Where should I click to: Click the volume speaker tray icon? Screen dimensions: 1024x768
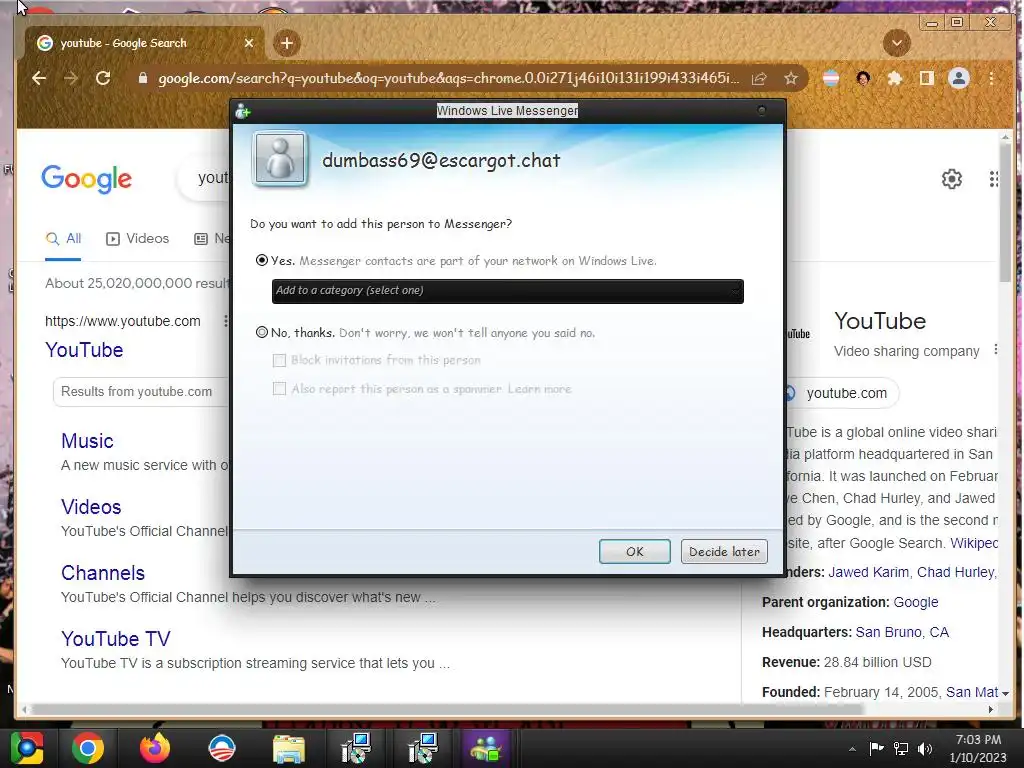pyautogui.click(x=924, y=748)
